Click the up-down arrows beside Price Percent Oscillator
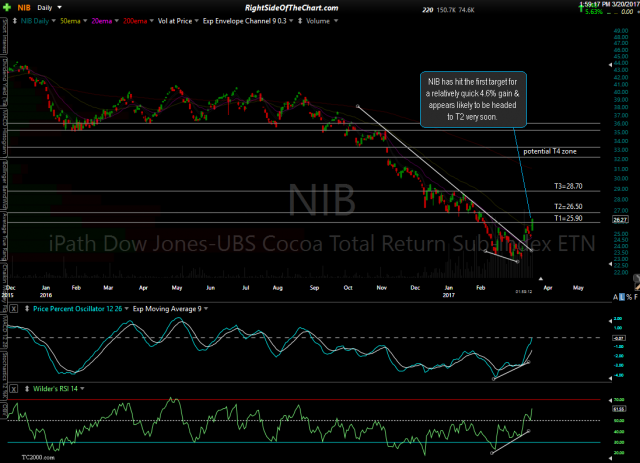 pyautogui.click(x=27, y=309)
